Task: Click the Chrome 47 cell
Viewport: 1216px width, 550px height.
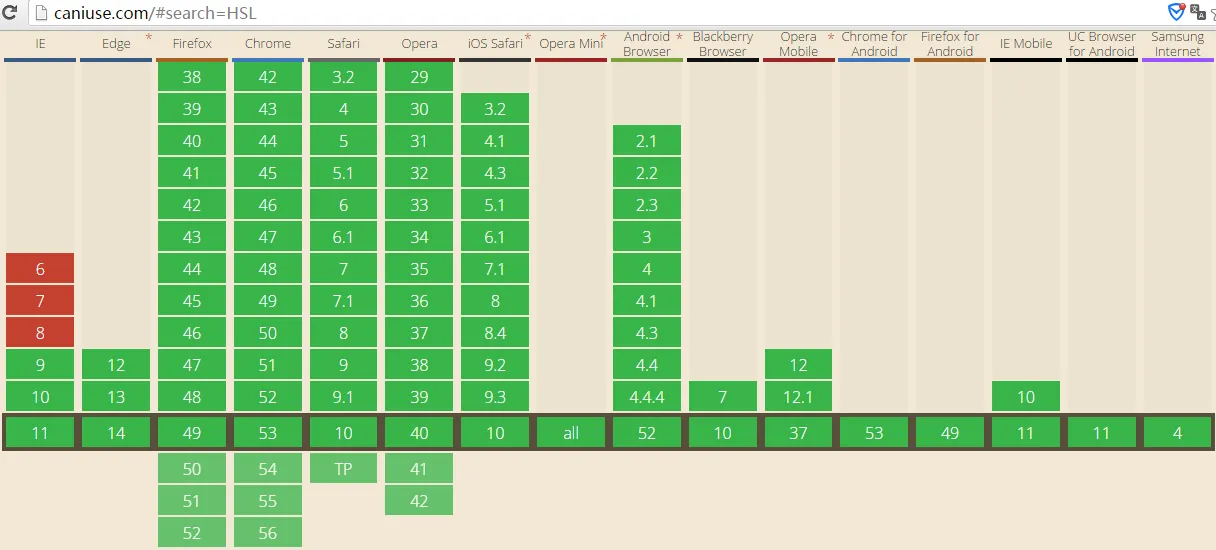Action: click(x=268, y=236)
